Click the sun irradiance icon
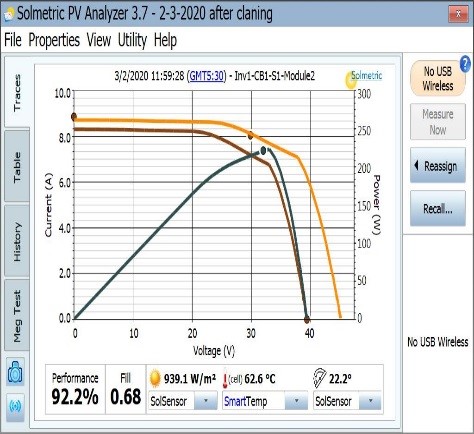Image resolution: width=474 pixels, height=434 pixels. tap(155, 379)
